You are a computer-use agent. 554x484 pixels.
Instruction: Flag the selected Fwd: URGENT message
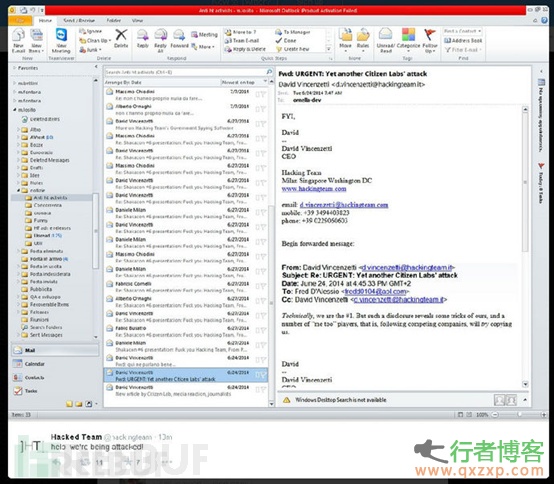263,375
